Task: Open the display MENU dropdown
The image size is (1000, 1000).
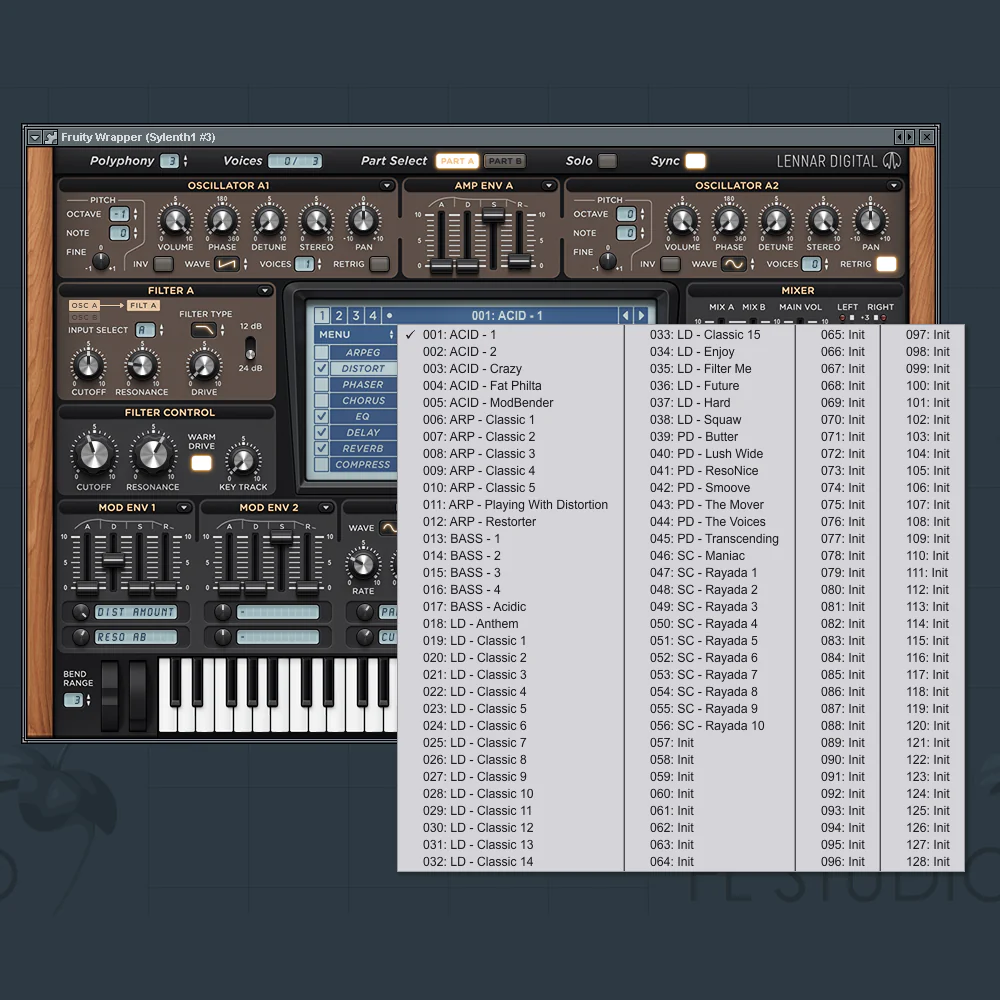Action: 355,334
